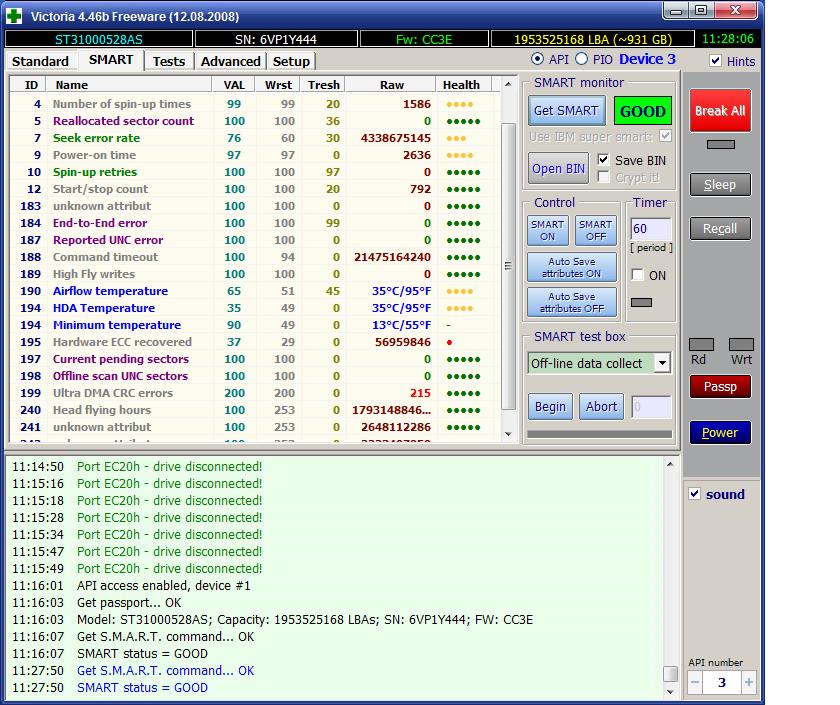
Task: Toggle the Crypt it! checkbox
Action: (603, 177)
